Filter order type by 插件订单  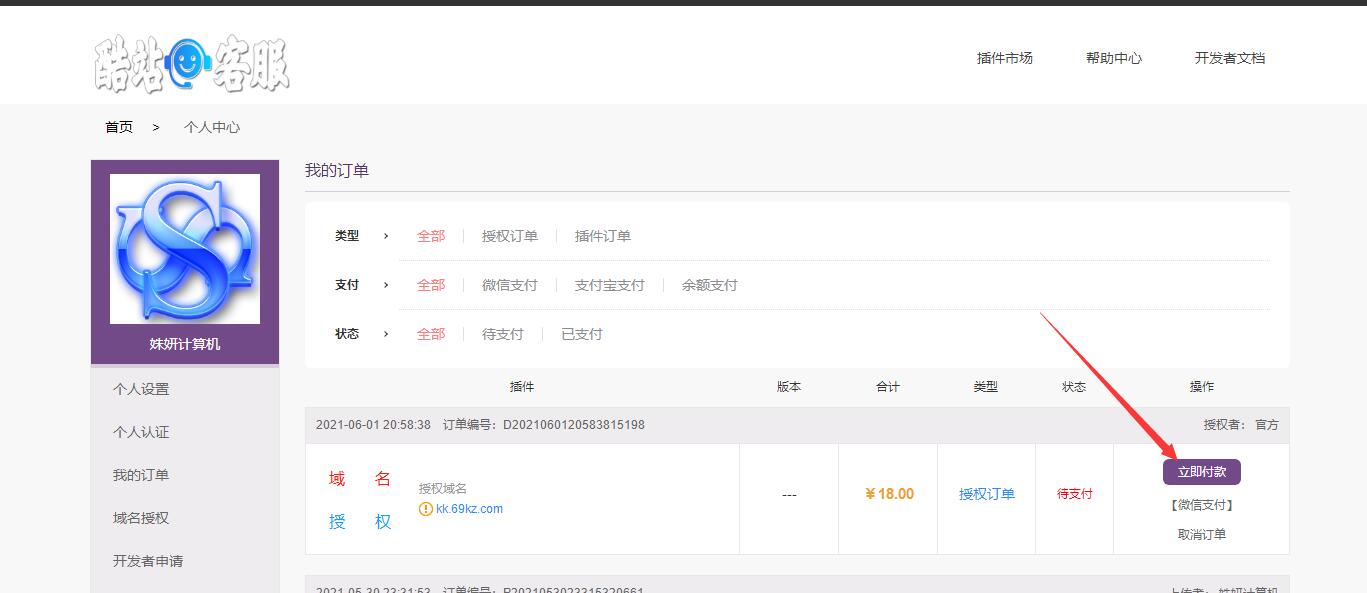point(602,236)
